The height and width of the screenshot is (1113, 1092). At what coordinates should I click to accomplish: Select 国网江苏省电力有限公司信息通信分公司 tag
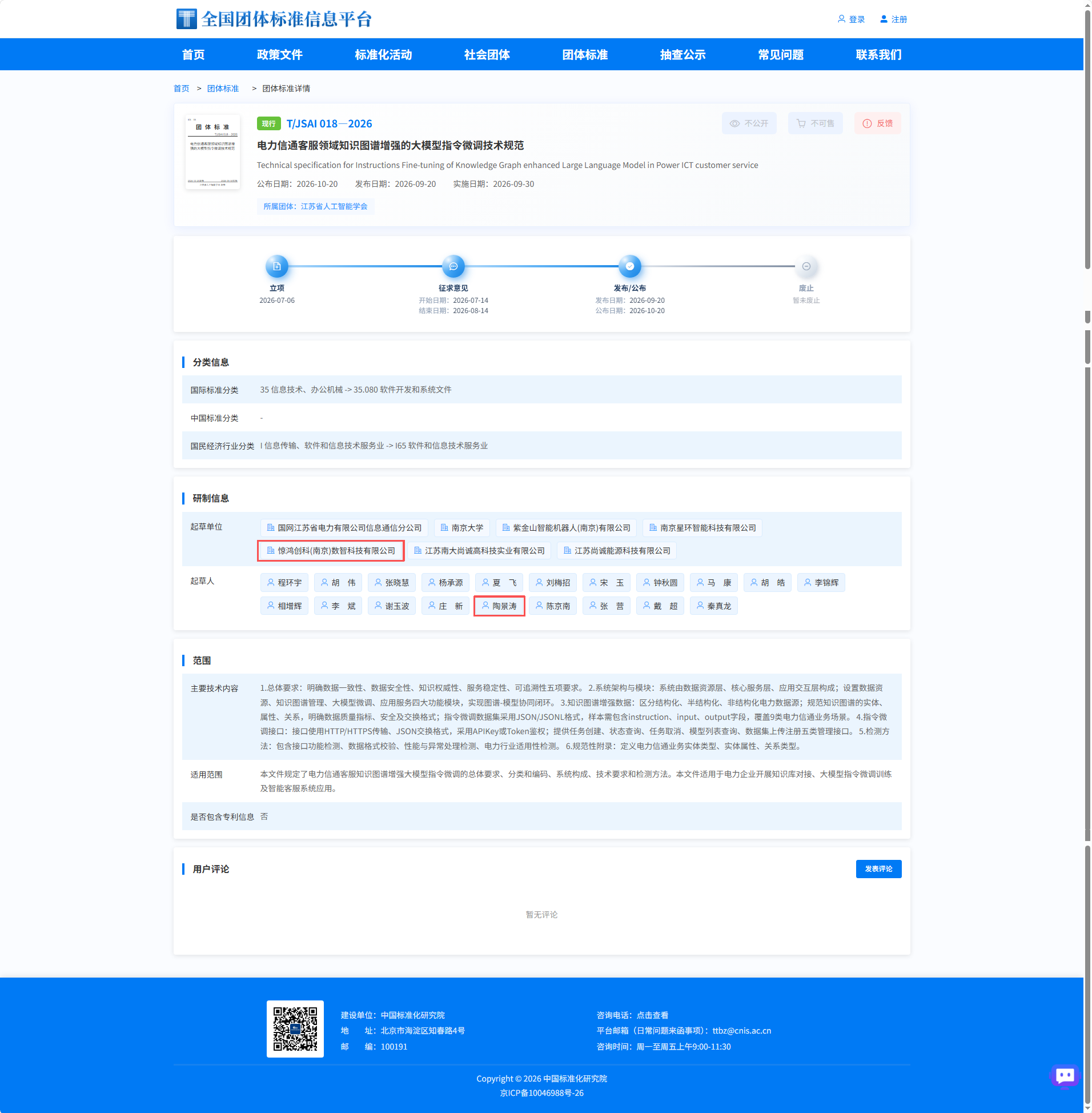point(344,528)
